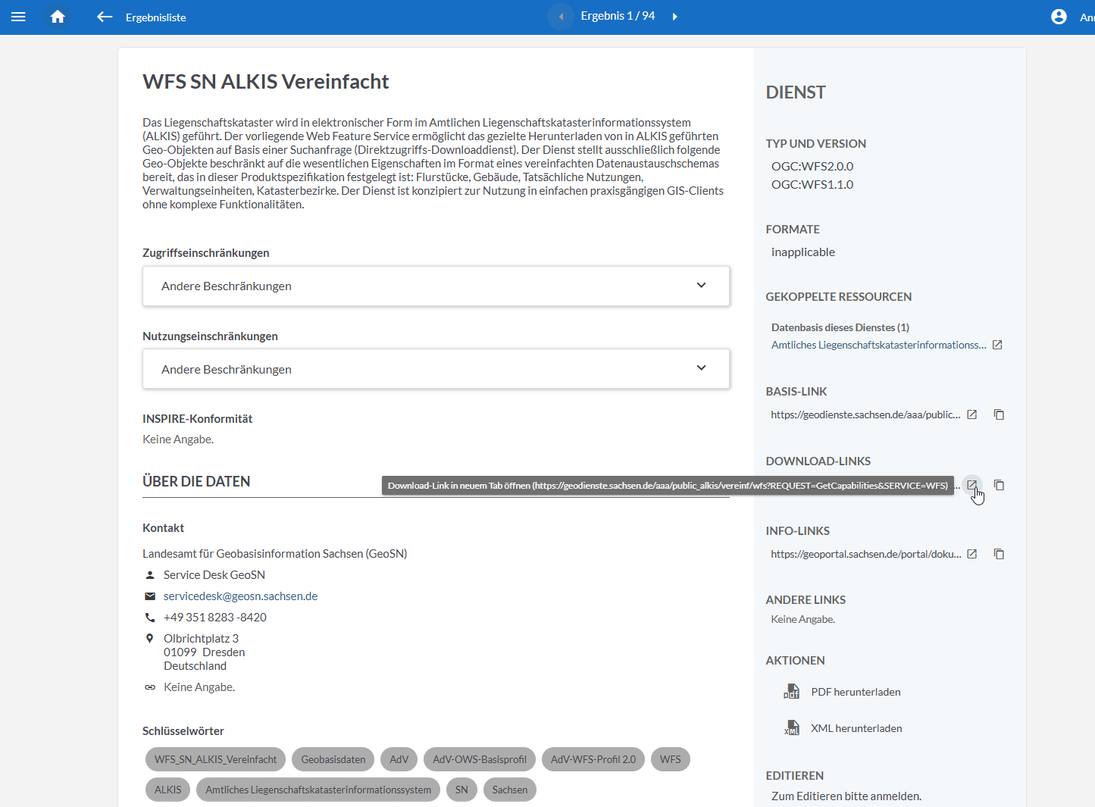Copy the Info-Link with the copy icon

click(x=998, y=553)
